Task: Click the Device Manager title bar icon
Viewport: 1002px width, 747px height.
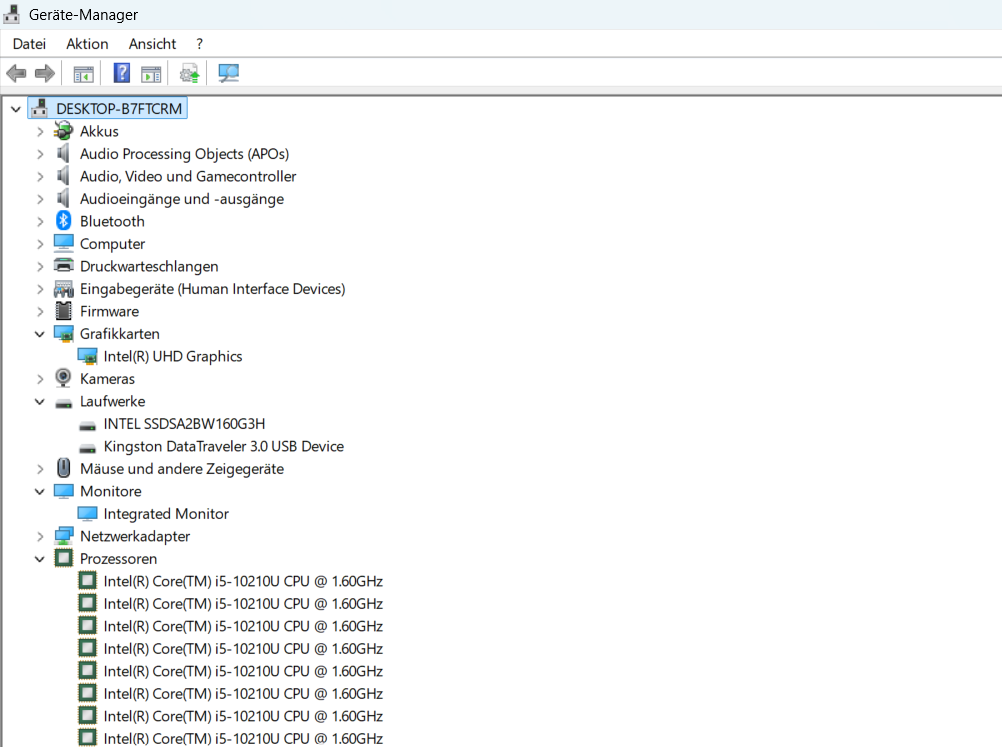Action: [x=12, y=14]
